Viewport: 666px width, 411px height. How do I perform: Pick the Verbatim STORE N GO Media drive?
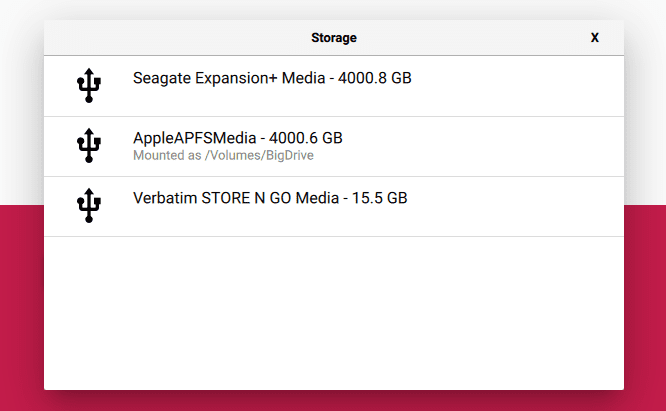tap(334, 206)
